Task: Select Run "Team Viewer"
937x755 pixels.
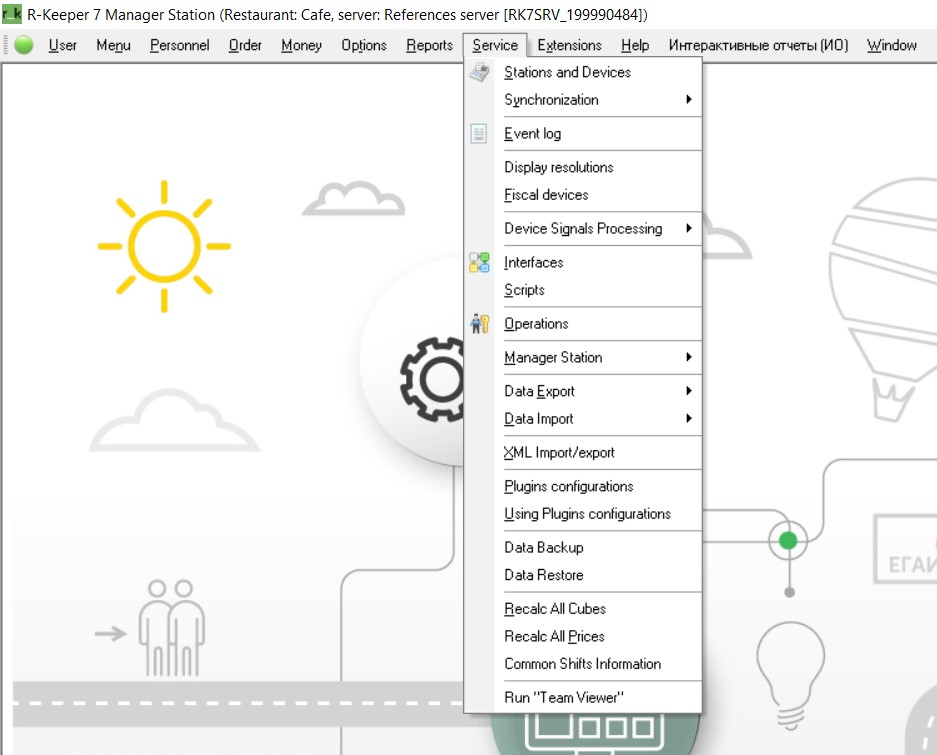Action: (x=583, y=698)
